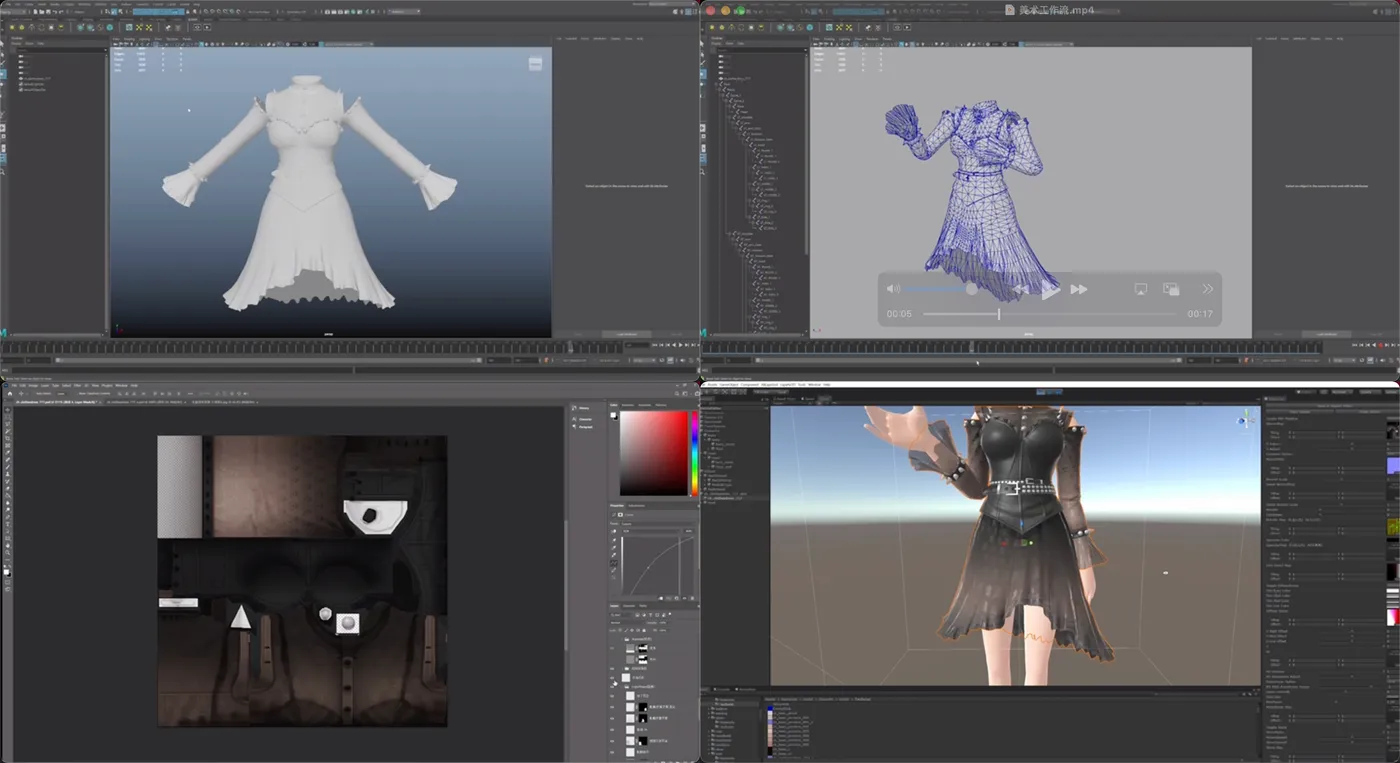Viewport: 1400px width, 763px height.
Task: Open Photoshop Filter menu
Action: (x=78, y=385)
